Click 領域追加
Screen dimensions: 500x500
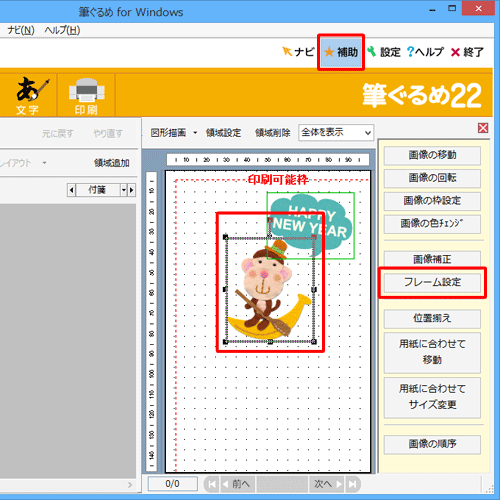click(x=112, y=163)
